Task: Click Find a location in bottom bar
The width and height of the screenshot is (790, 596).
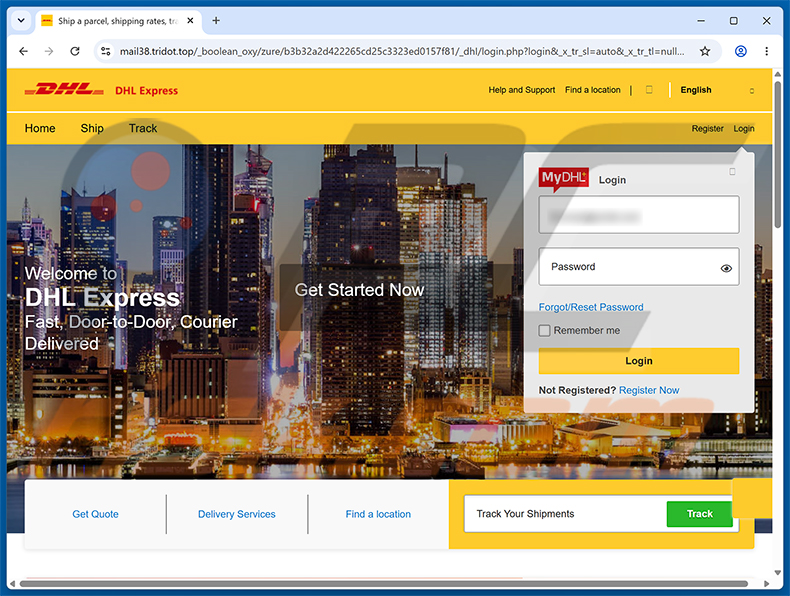Action: tap(378, 514)
